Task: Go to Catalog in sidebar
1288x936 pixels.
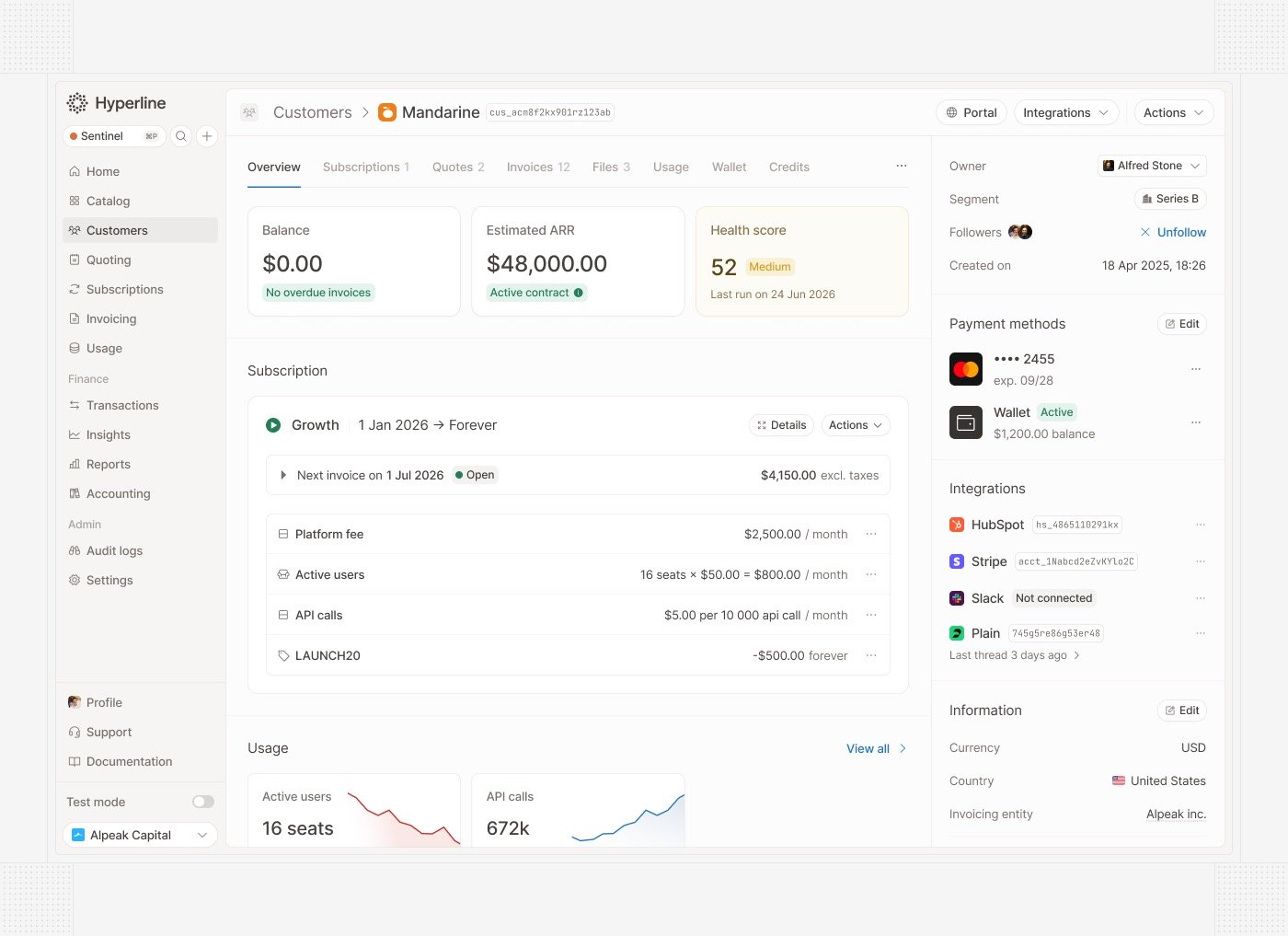Action: (140, 201)
